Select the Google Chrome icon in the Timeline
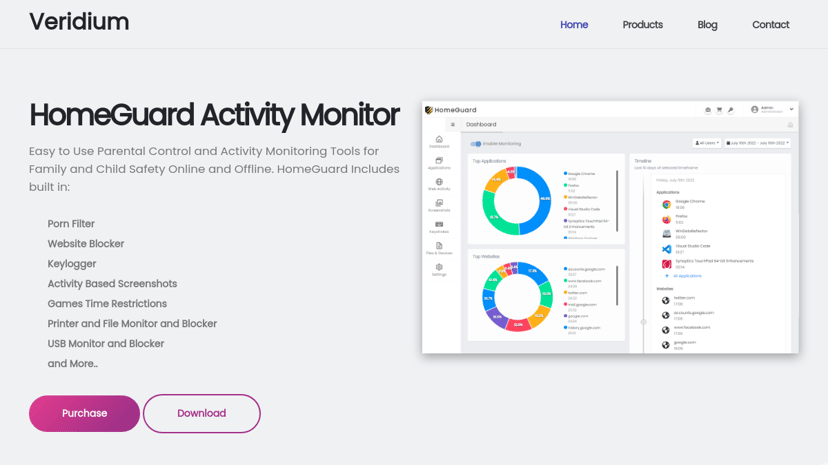The height and width of the screenshot is (465, 828). (x=666, y=204)
